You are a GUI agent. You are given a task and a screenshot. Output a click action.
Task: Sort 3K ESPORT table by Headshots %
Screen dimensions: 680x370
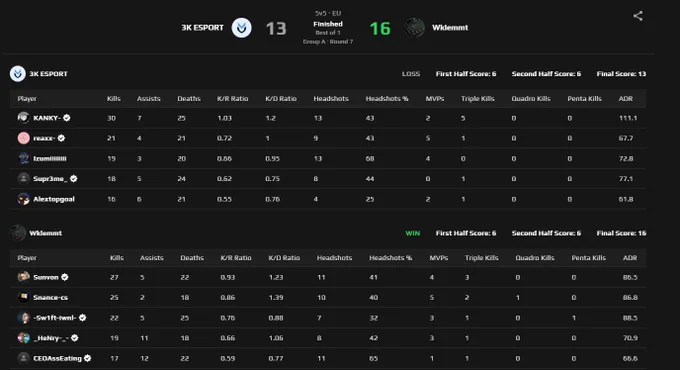point(386,98)
